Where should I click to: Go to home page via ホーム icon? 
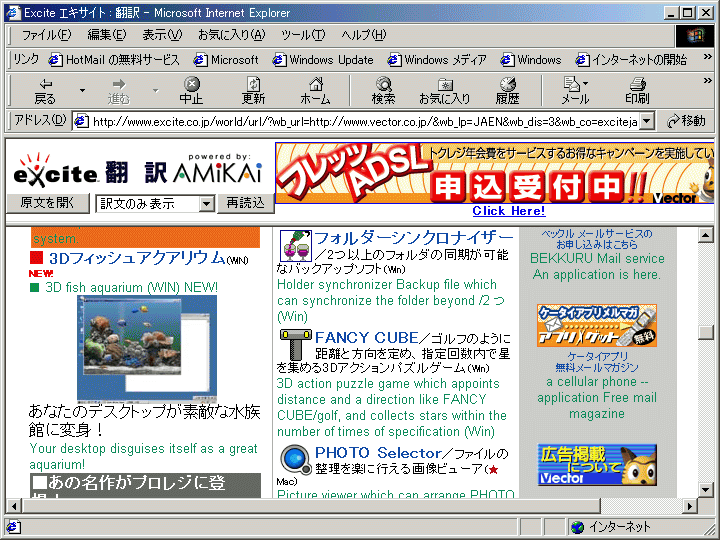click(x=315, y=91)
